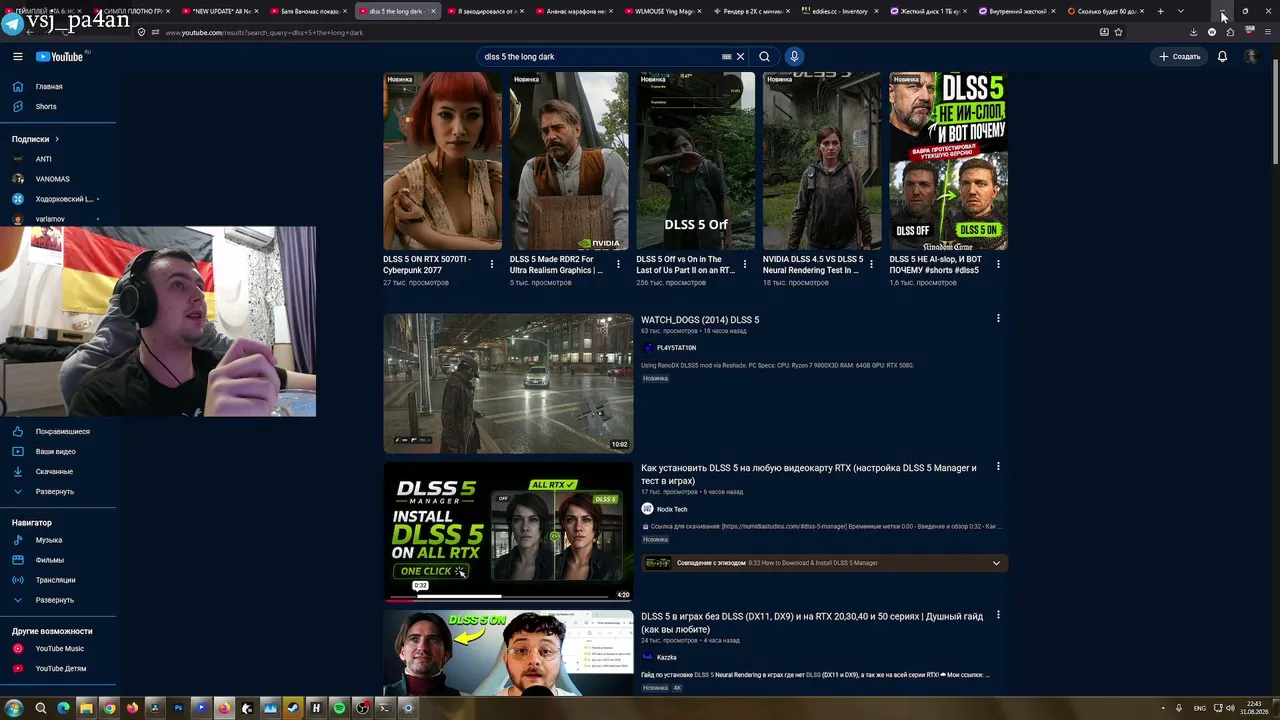Open Трансляции in the Навигатор section

point(58,580)
